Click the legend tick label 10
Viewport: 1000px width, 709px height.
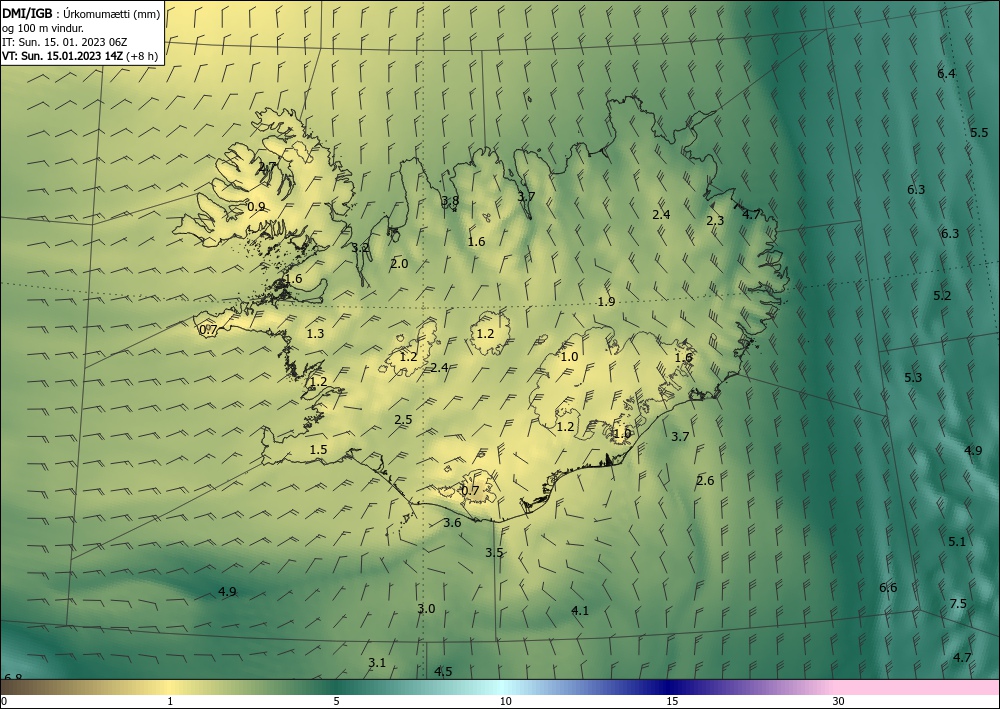(505, 701)
